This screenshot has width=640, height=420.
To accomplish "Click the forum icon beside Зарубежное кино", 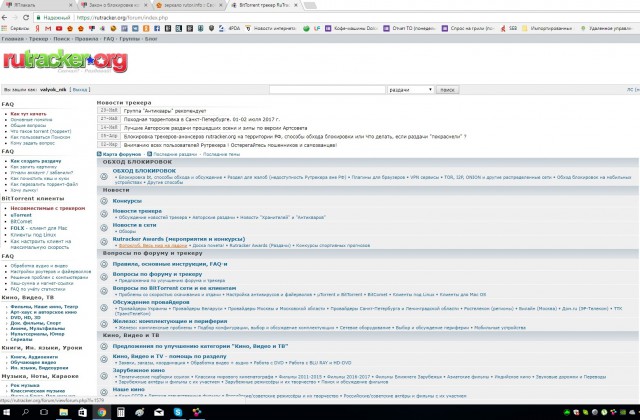I will coord(104,376).
